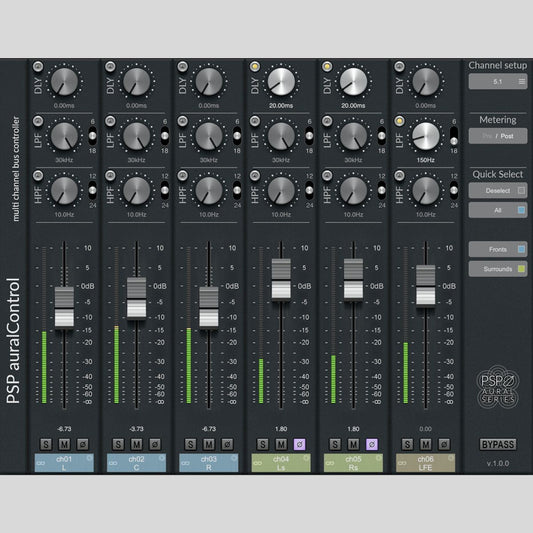Image resolution: width=533 pixels, height=533 pixels.
Task: Mute channel ch05 Rs
Action: click(x=353, y=444)
